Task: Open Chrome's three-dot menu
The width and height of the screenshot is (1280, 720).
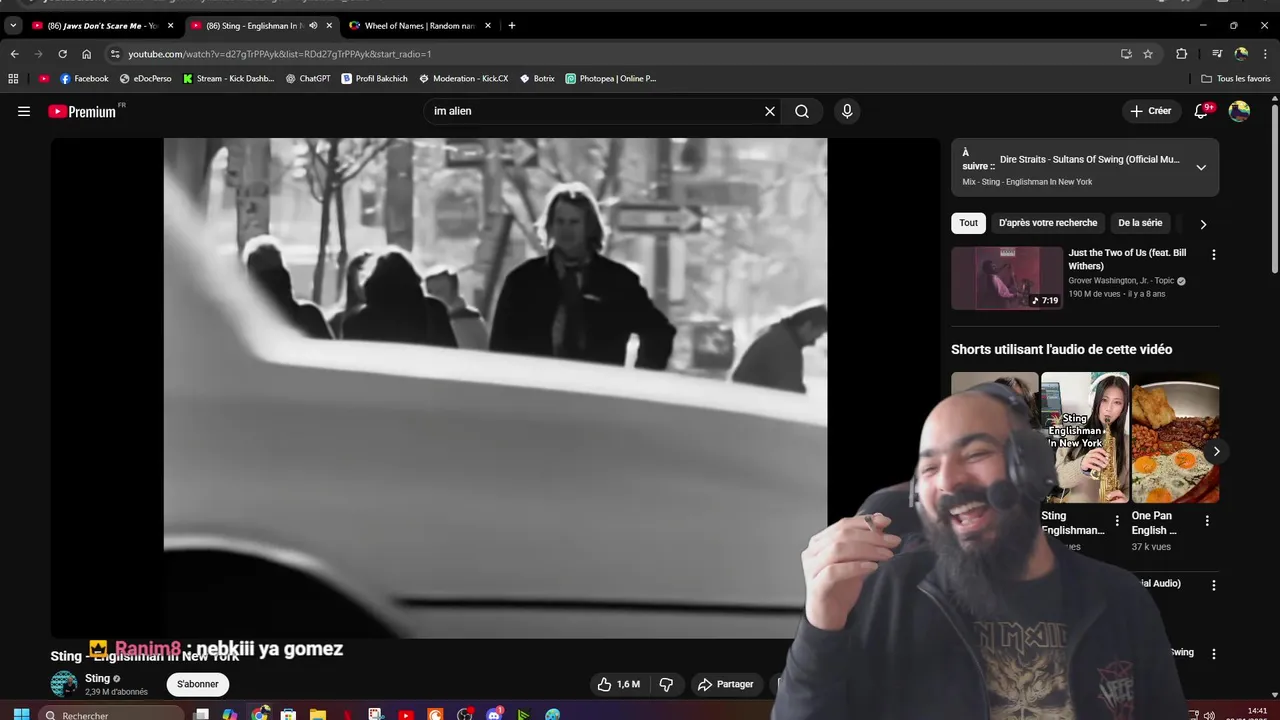Action: (1264, 54)
